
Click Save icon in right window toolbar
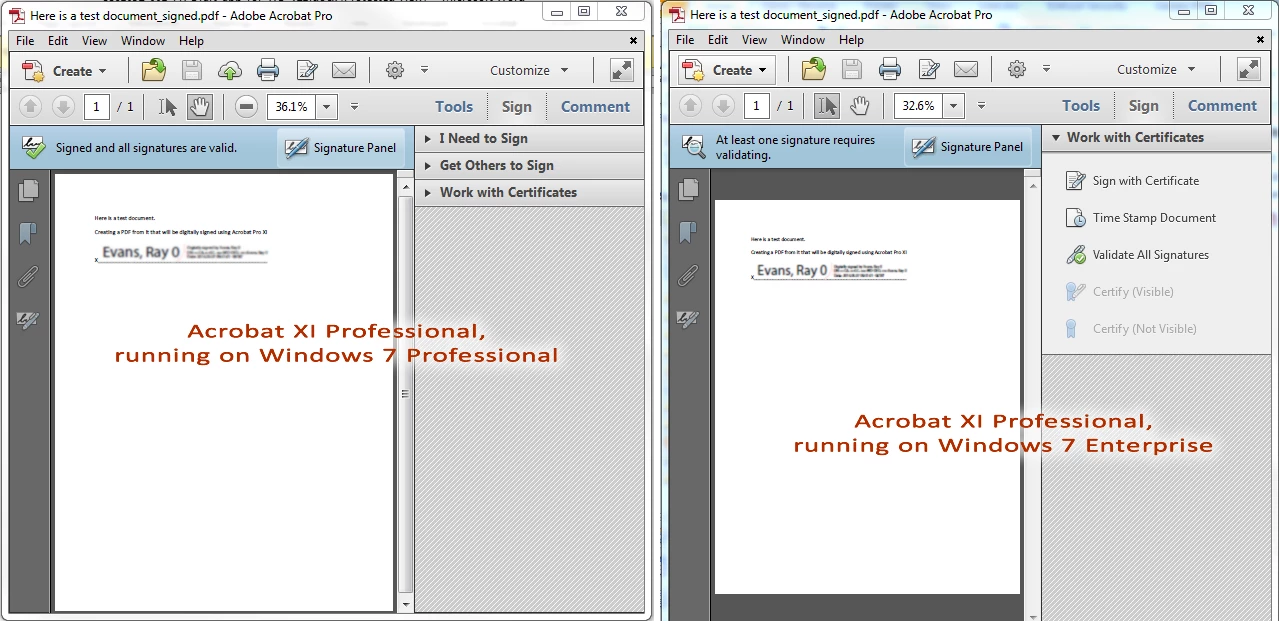pos(852,69)
